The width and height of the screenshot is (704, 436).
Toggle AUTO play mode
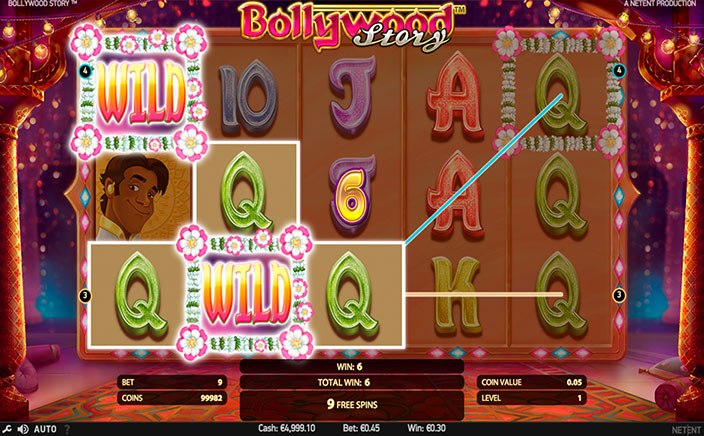click(x=45, y=429)
